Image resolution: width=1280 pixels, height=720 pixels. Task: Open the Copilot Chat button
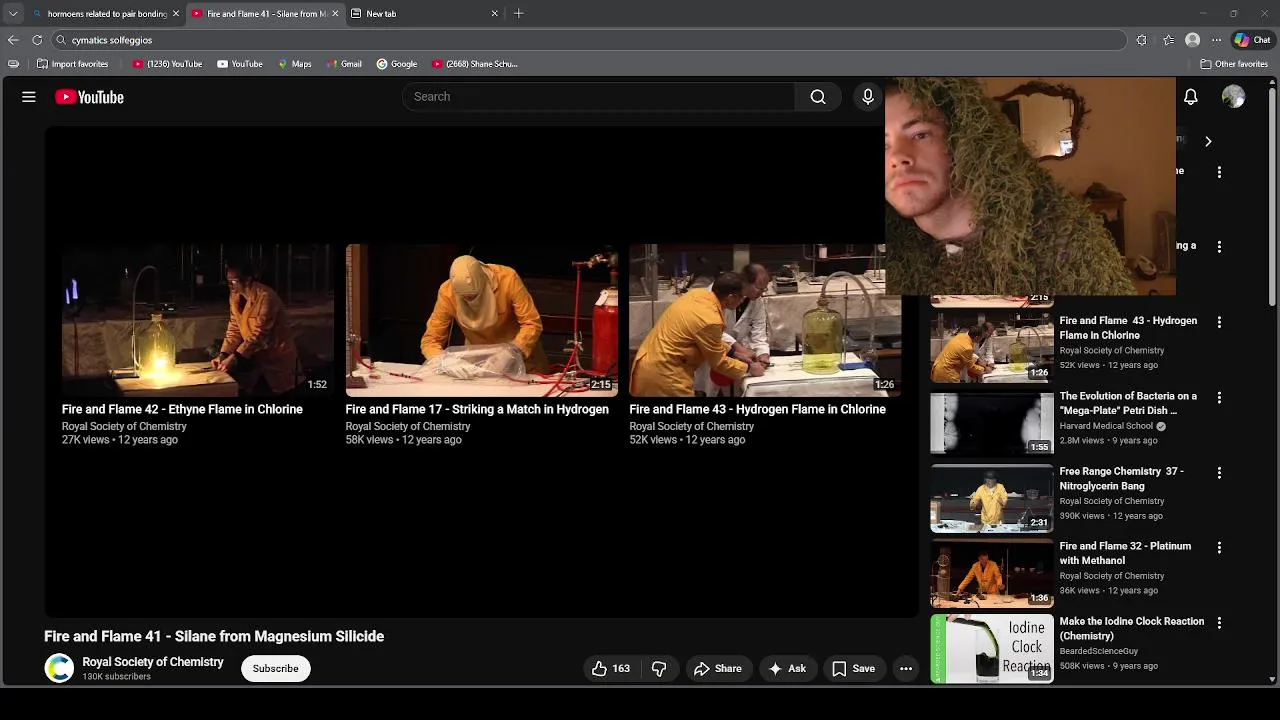click(1253, 40)
